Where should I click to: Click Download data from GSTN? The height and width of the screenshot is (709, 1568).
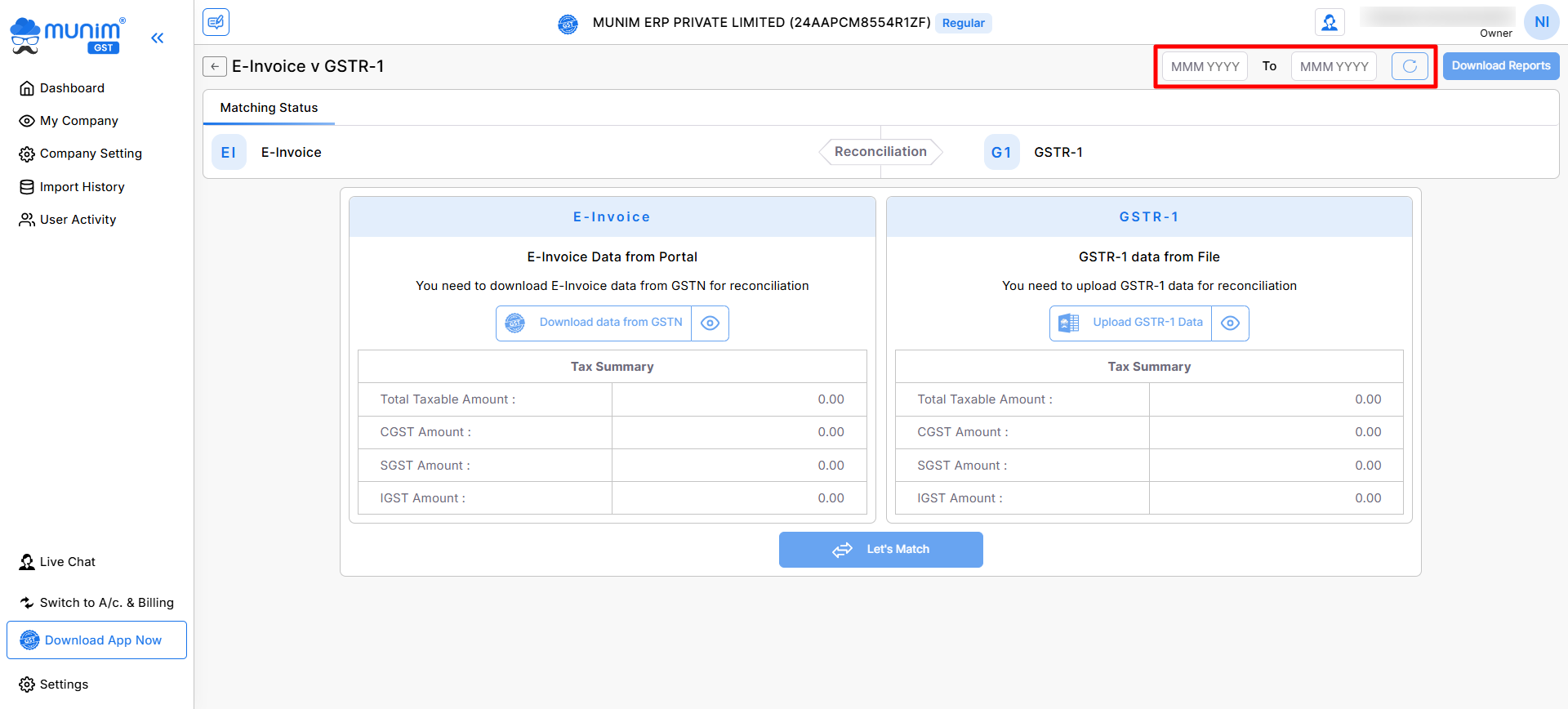click(594, 323)
